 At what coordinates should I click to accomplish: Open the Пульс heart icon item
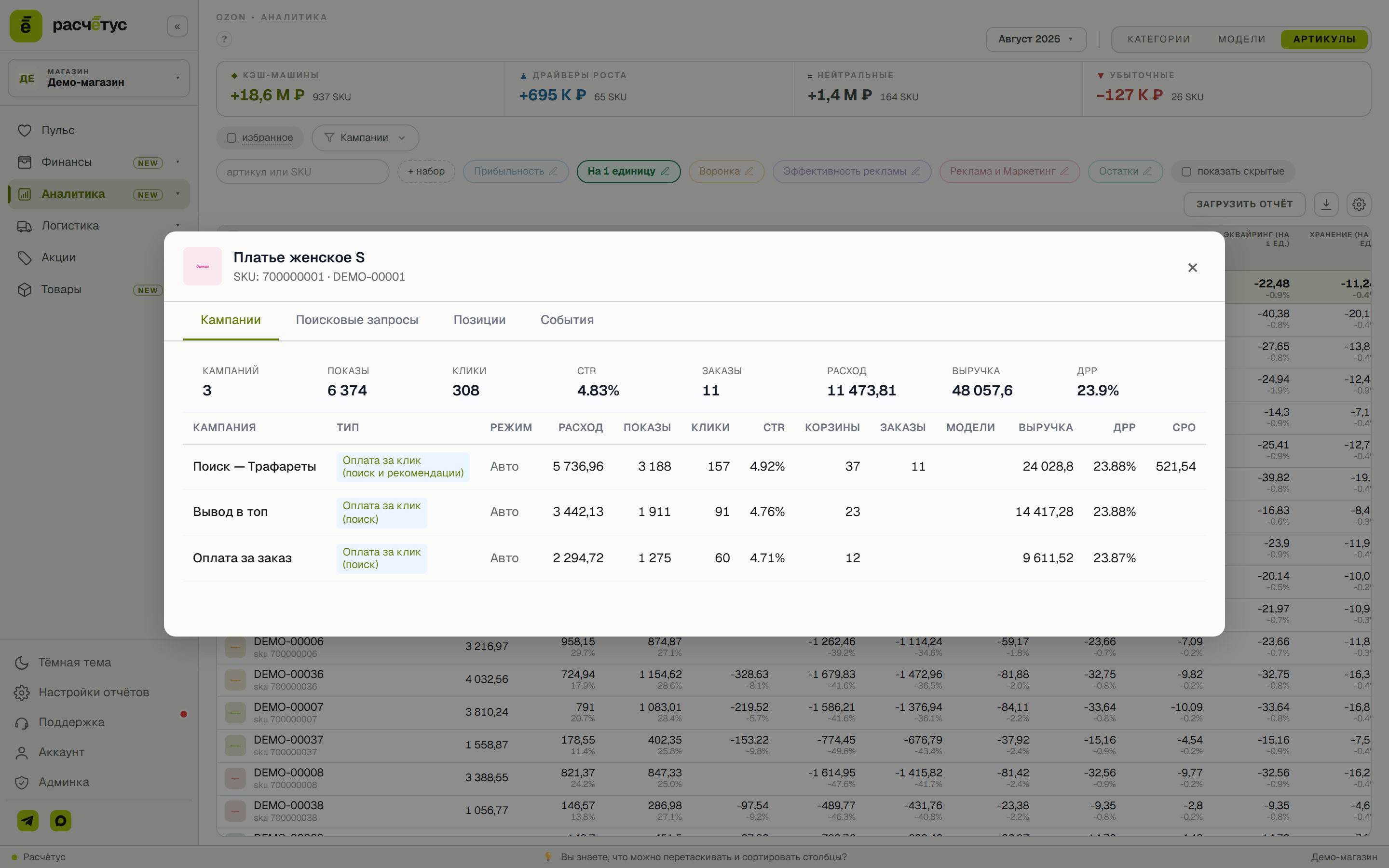(24, 130)
